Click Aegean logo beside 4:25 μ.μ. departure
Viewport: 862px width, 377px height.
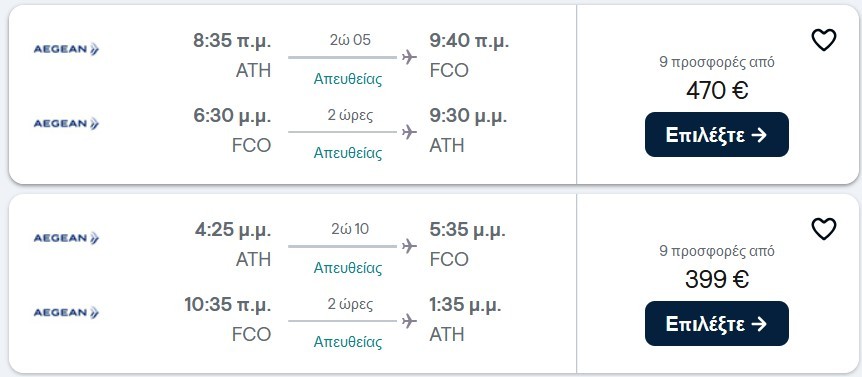click(x=66, y=238)
